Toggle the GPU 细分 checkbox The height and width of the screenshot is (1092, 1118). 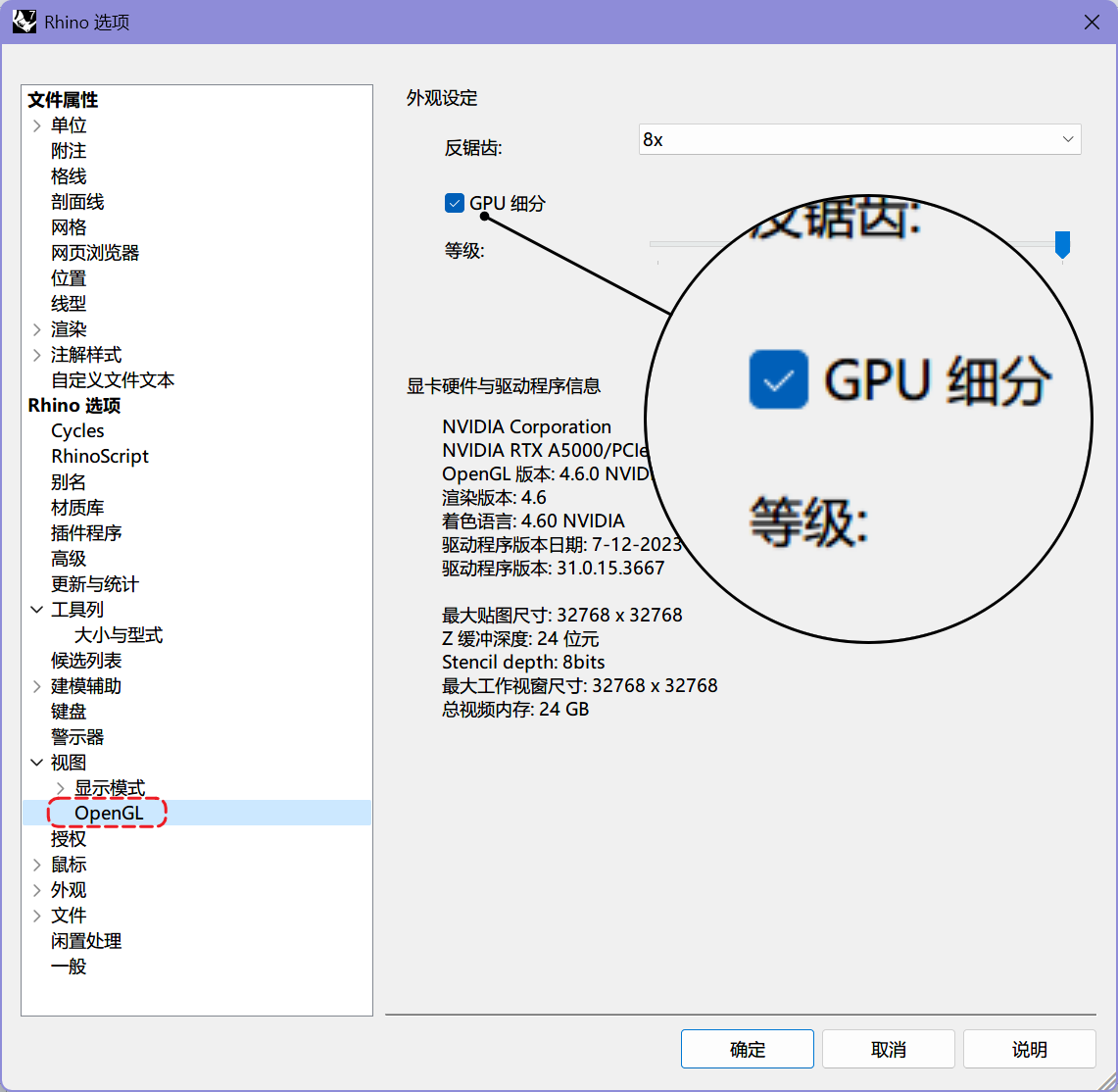point(455,203)
